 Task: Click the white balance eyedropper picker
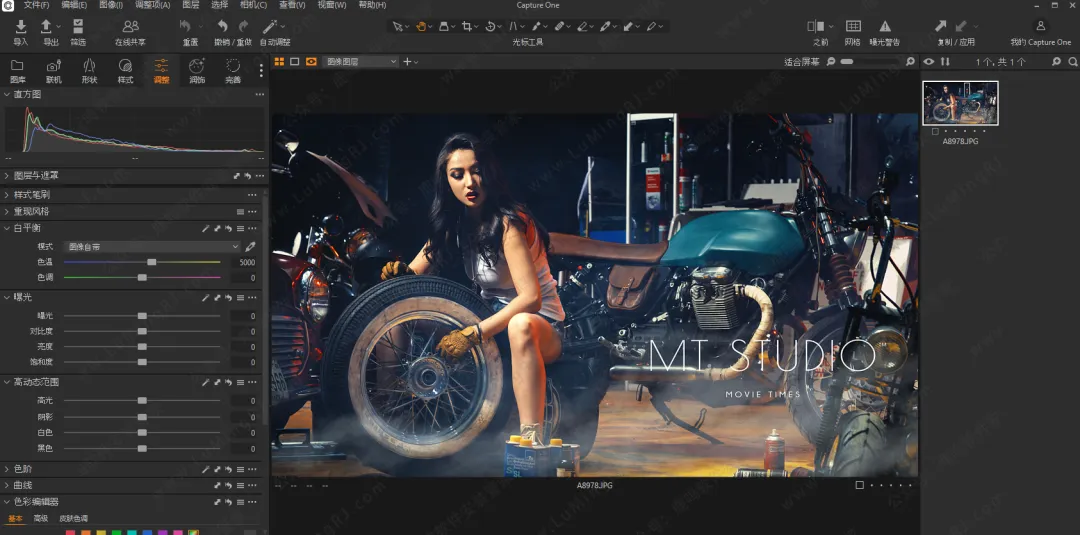coord(251,246)
